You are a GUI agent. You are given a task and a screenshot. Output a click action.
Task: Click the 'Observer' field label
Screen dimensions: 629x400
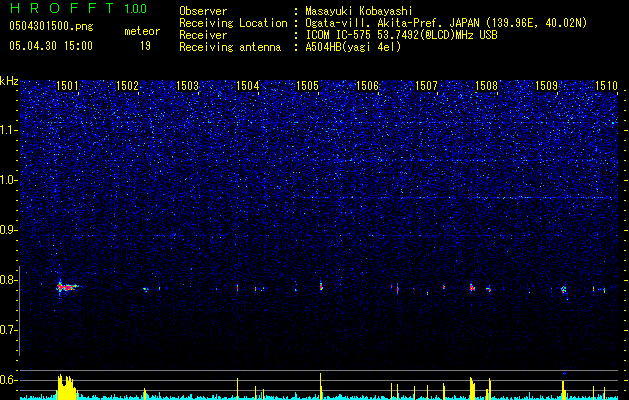(203, 11)
